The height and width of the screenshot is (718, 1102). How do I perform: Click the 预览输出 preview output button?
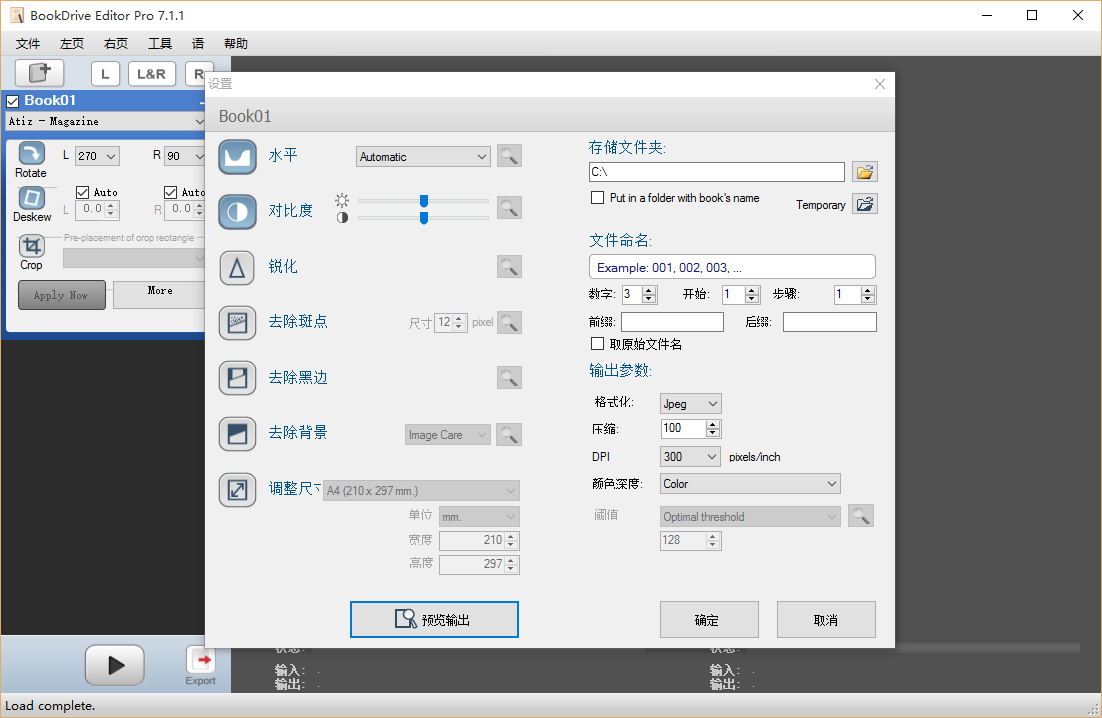(x=434, y=620)
